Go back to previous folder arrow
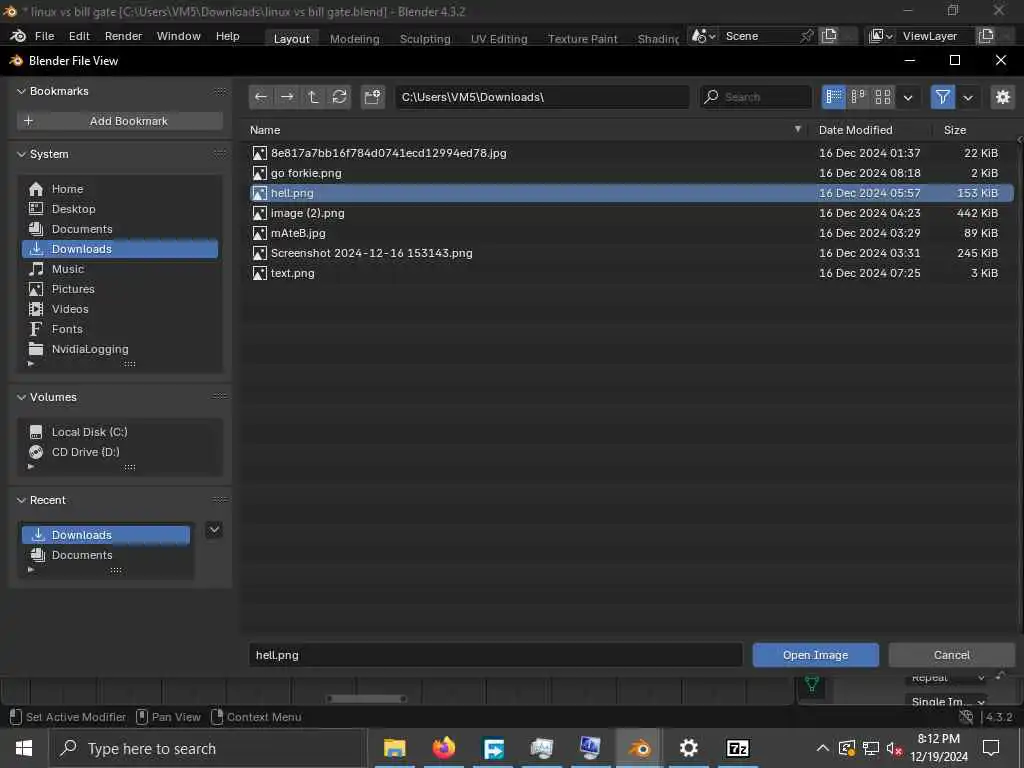This screenshot has width=1024, height=768. (x=261, y=97)
